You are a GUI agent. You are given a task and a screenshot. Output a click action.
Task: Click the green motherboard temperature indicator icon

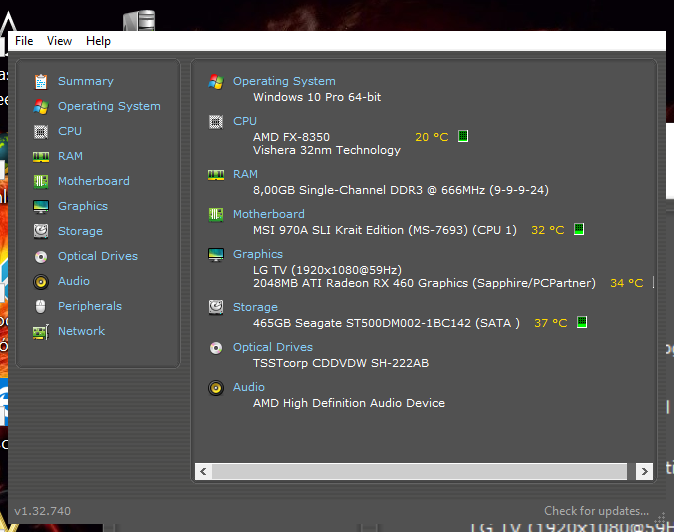pyautogui.click(x=579, y=229)
